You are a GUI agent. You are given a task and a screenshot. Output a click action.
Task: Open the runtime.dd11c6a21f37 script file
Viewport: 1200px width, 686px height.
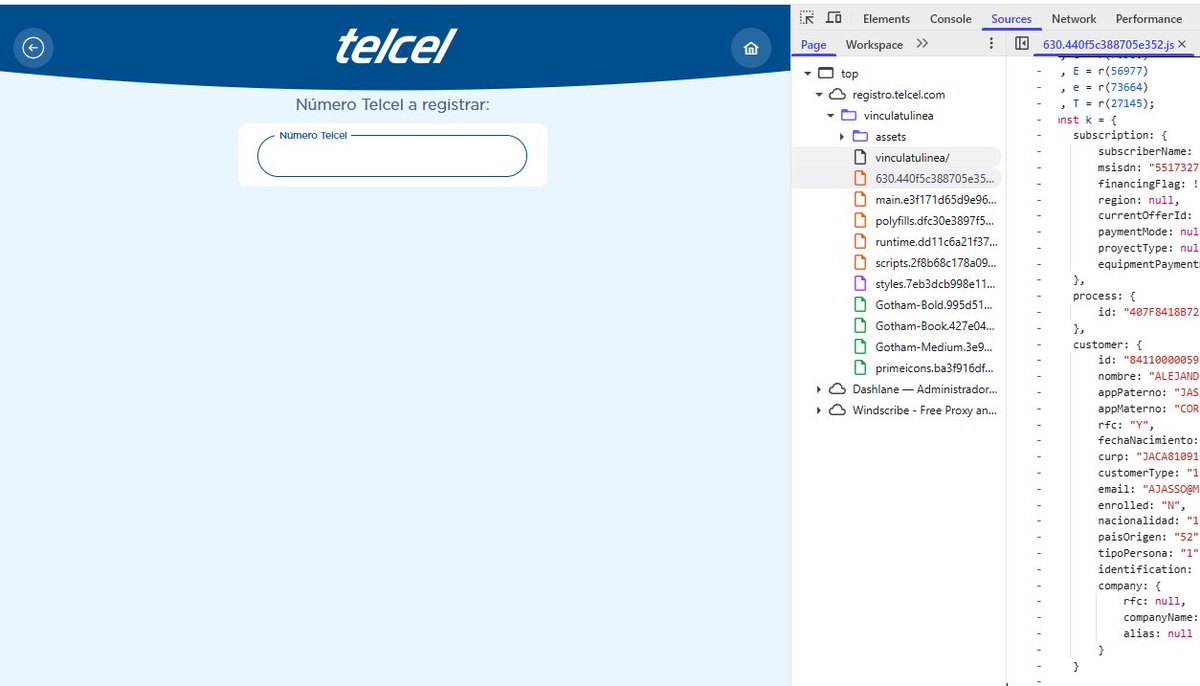click(x=935, y=242)
